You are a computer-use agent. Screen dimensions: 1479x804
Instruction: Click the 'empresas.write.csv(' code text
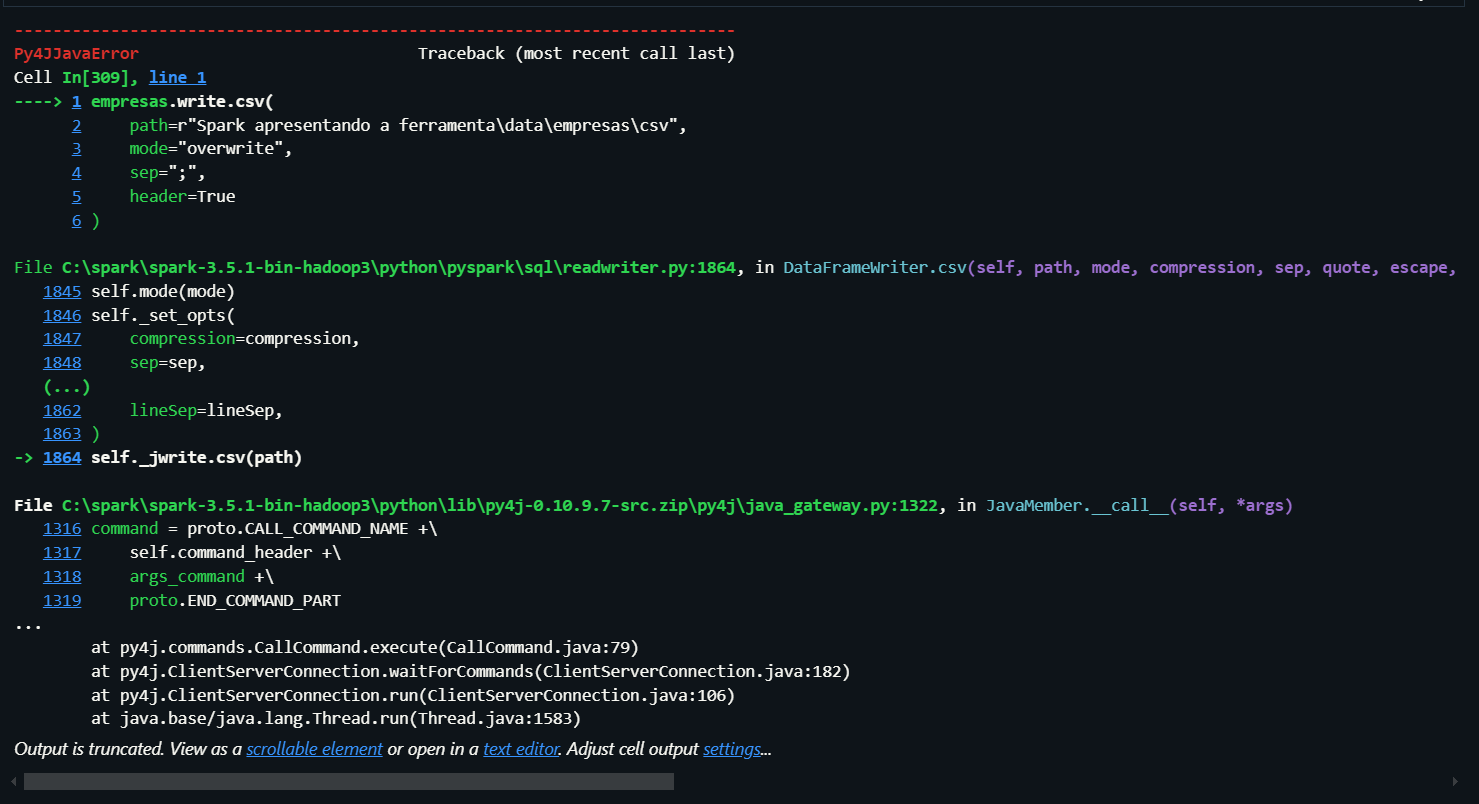(182, 101)
